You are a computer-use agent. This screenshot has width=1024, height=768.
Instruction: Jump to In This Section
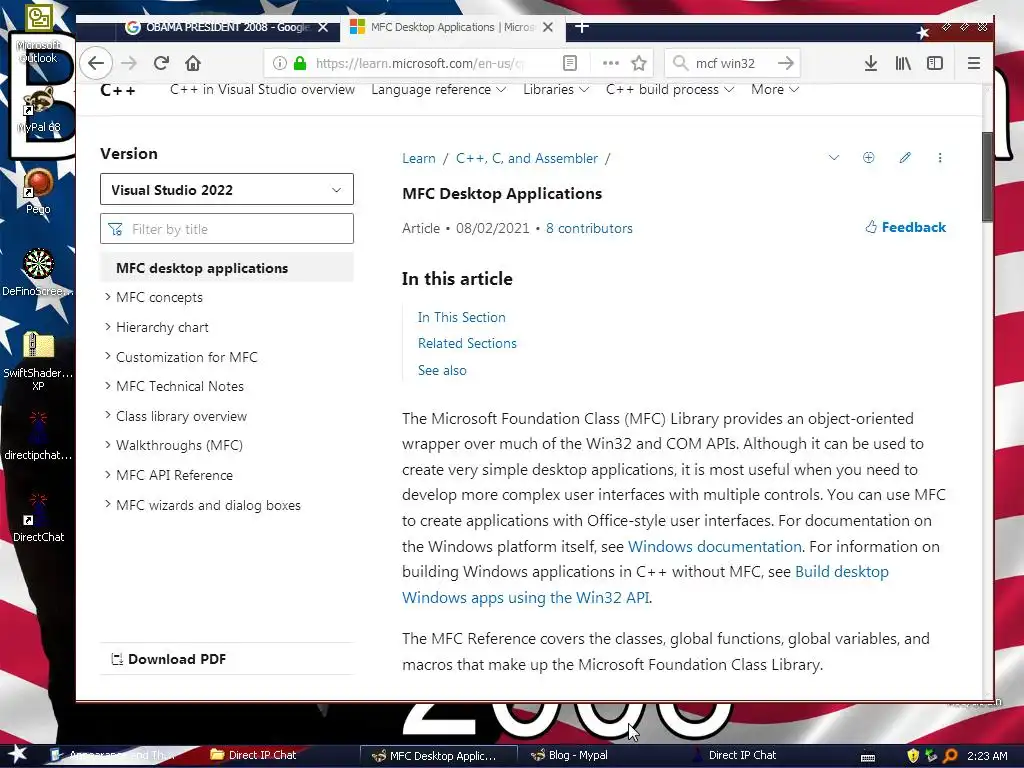pyautogui.click(x=461, y=317)
